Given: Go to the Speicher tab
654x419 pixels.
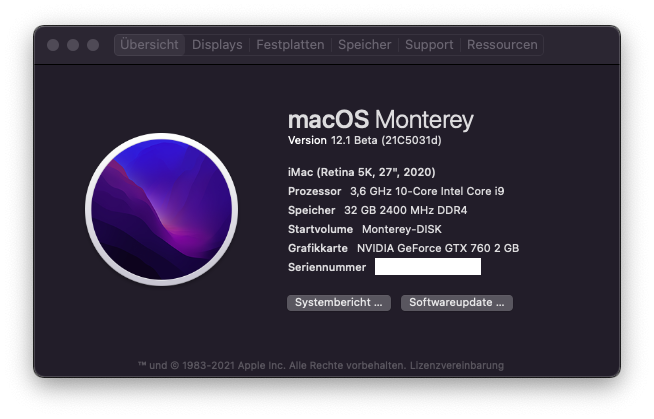Looking at the screenshot, I should click(x=365, y=45).
